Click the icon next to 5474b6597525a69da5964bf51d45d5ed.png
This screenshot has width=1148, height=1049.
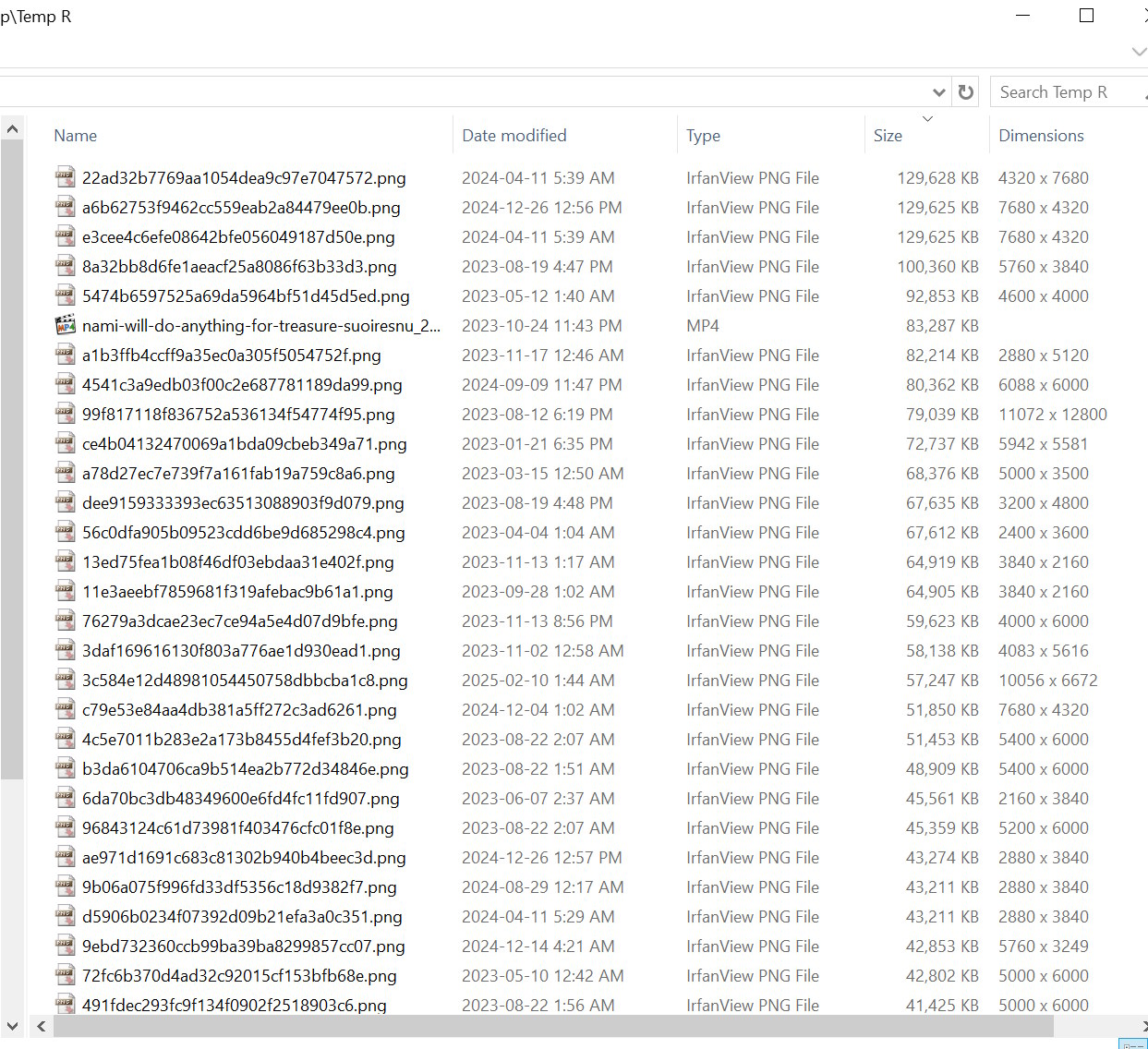[x=65, y=295]
